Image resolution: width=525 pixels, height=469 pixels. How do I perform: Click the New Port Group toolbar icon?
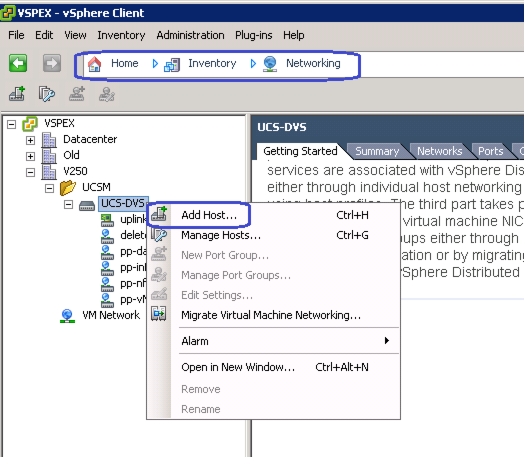pyautogui.click(x=77, y=94)
